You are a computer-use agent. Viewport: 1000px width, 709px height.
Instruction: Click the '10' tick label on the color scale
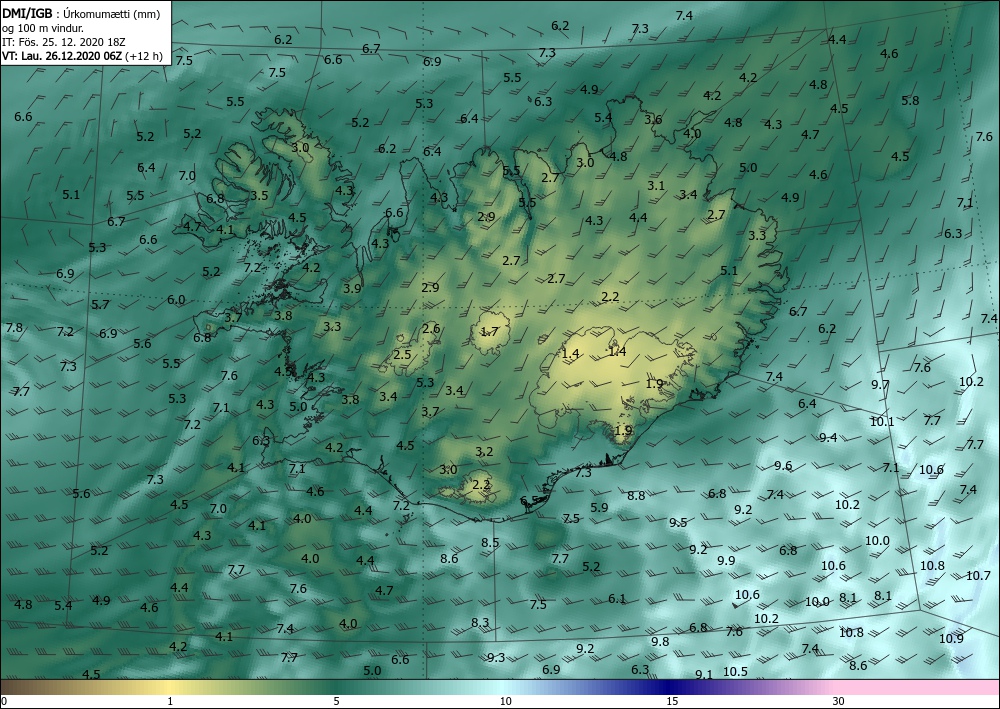(x=506, y=701)
